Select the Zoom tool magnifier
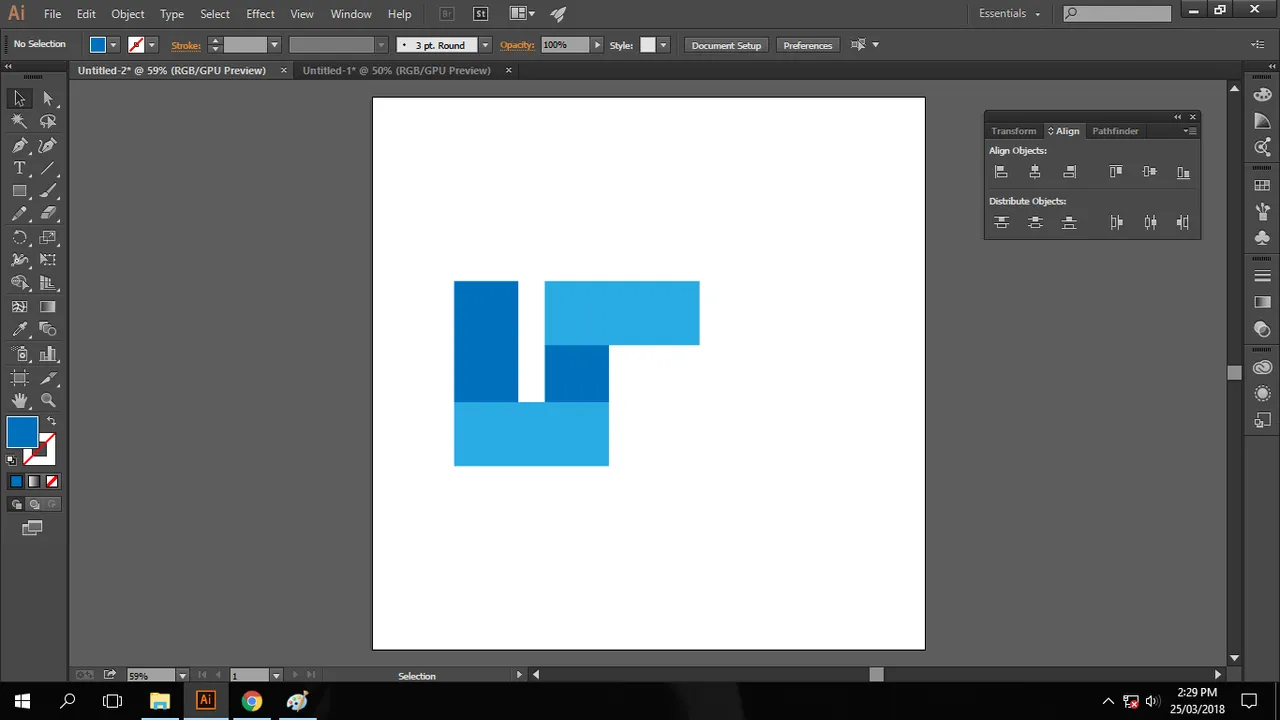The height and width of the screenshot is (720, 1280). (x=48, y=401)
